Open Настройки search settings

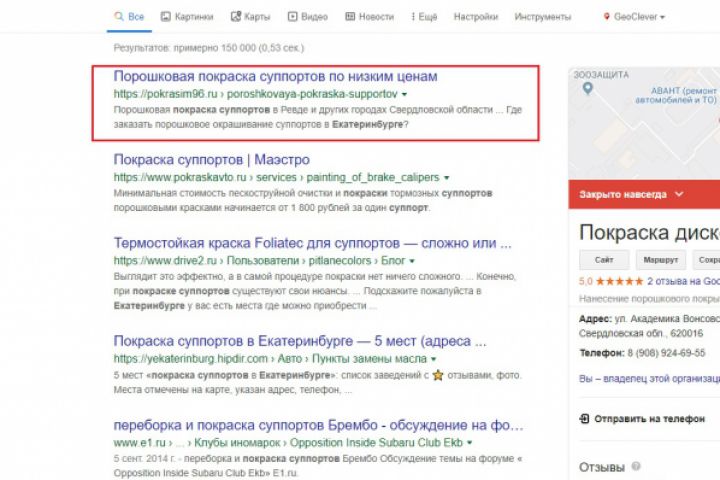click(x=475, y=17)
